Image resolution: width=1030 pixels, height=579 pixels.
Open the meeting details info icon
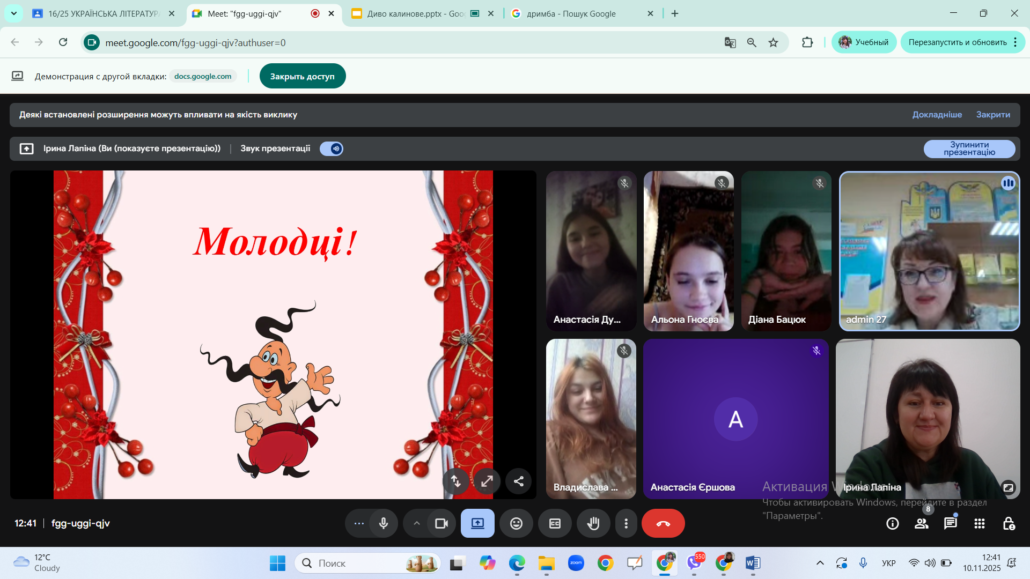point(892,523)
